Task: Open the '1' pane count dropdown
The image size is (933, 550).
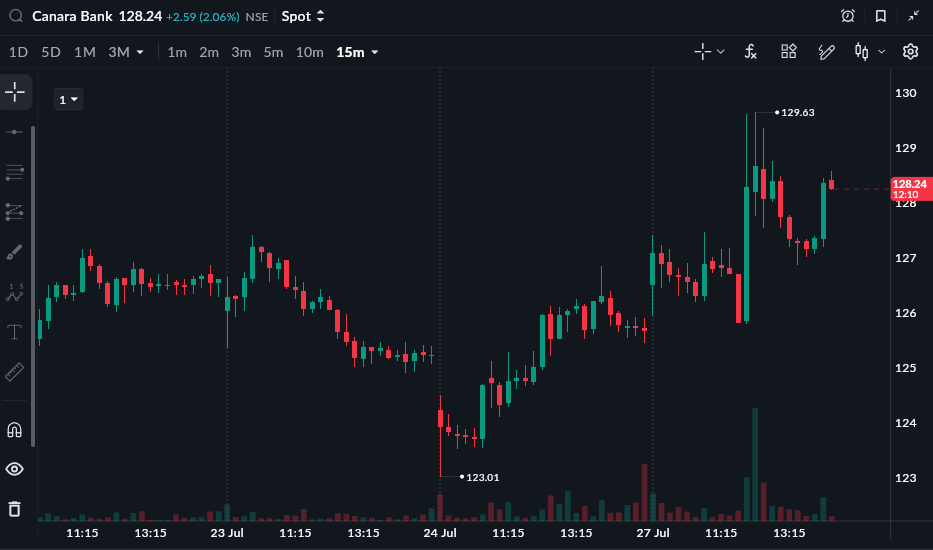Action: [68, 99]
